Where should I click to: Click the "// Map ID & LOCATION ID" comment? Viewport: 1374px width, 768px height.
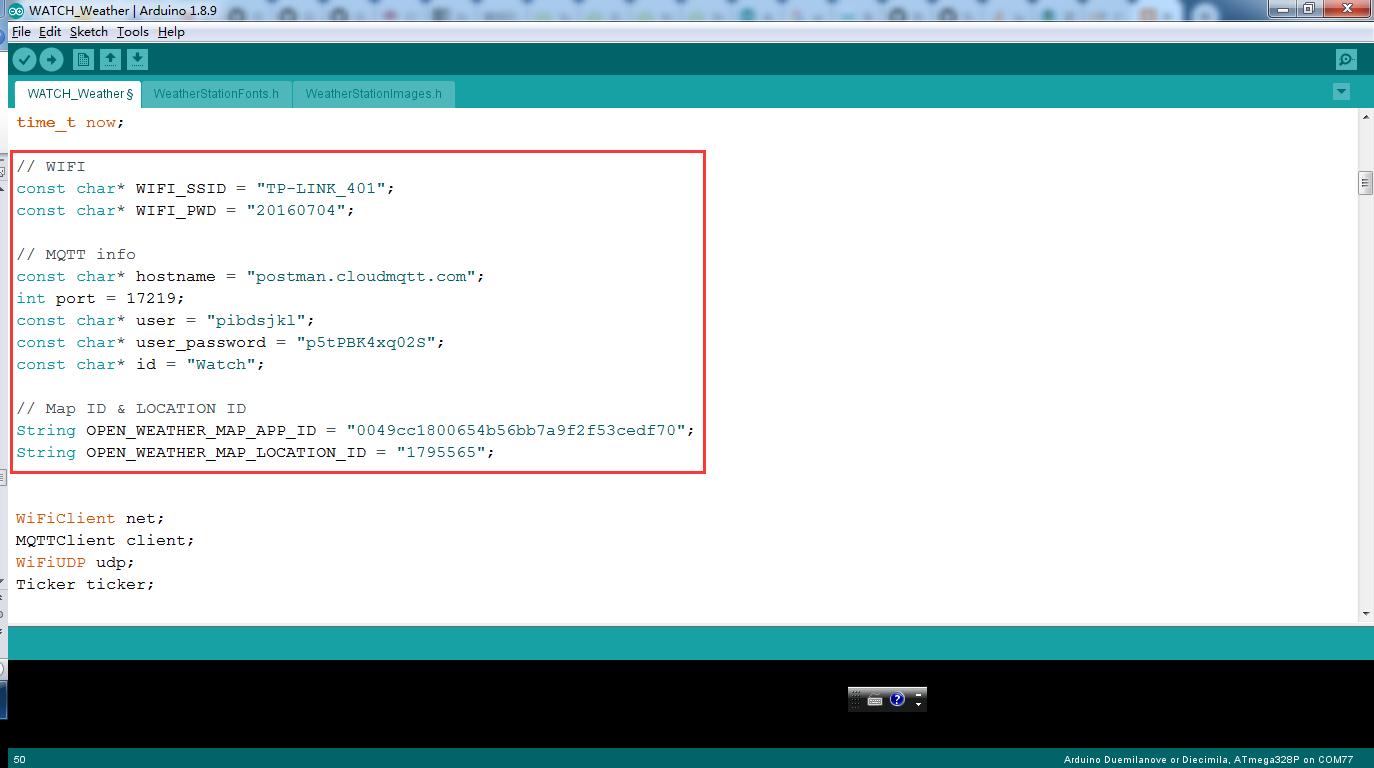(131, 408)
